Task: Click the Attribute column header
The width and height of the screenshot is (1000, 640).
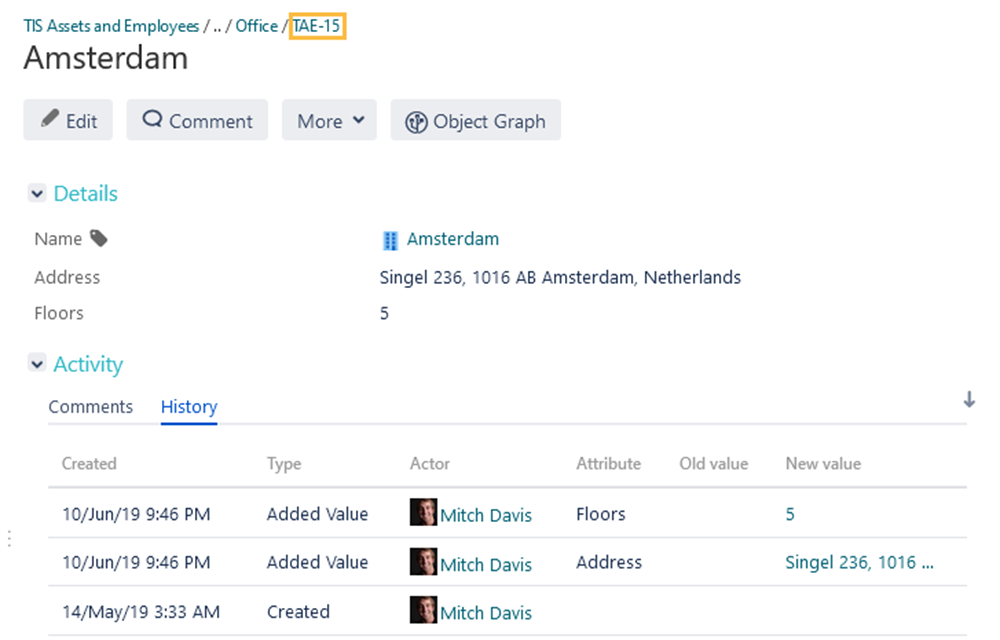Action: pos(608,463)
